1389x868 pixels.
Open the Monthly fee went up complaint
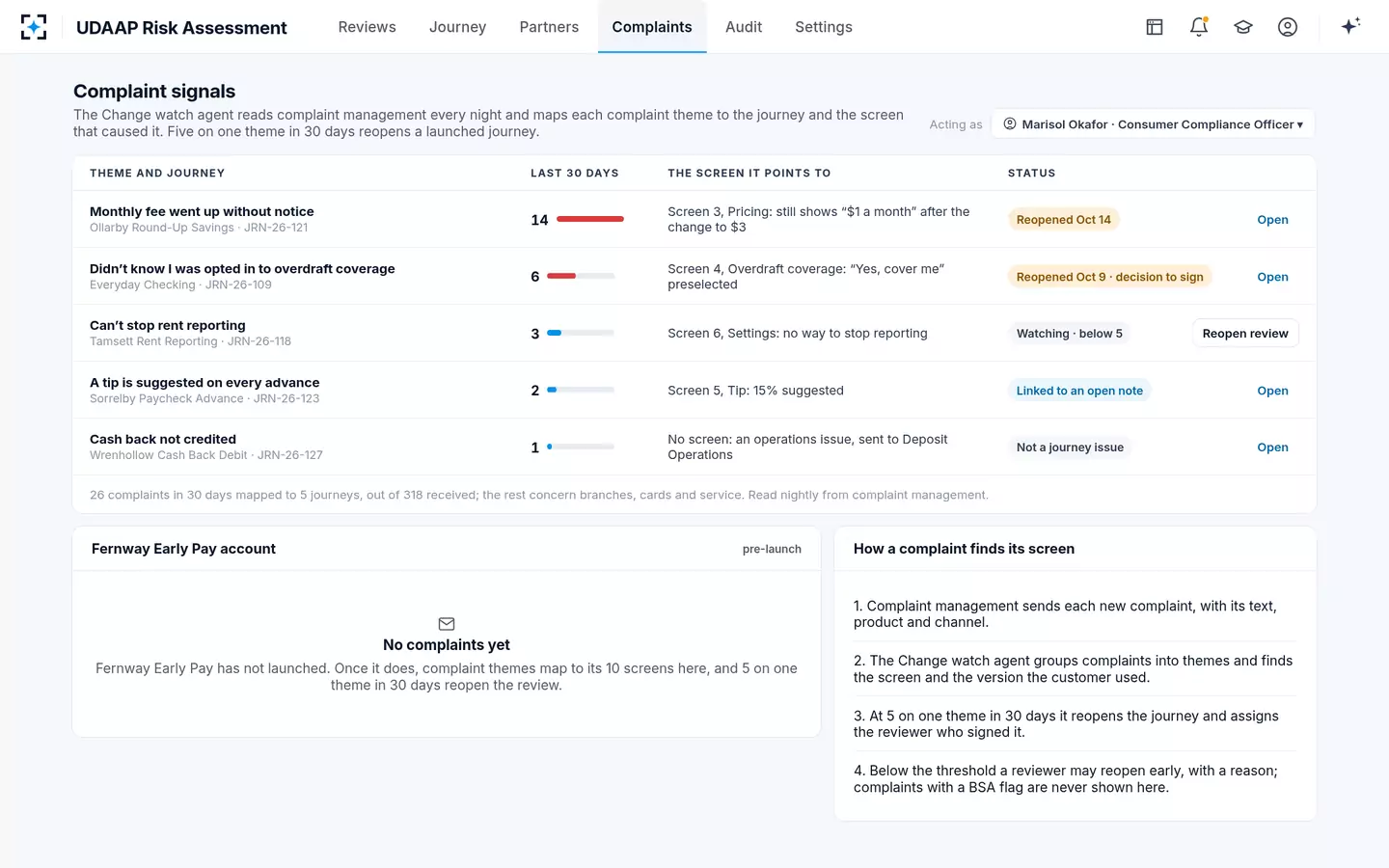1272,220
